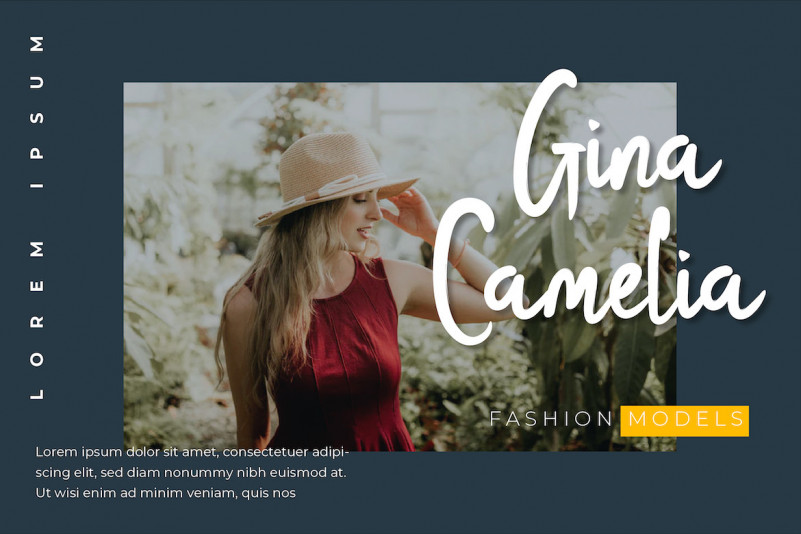Select the vertical LOREM text
The width and height of the screenshot is (801, 534).
(37, 320)
